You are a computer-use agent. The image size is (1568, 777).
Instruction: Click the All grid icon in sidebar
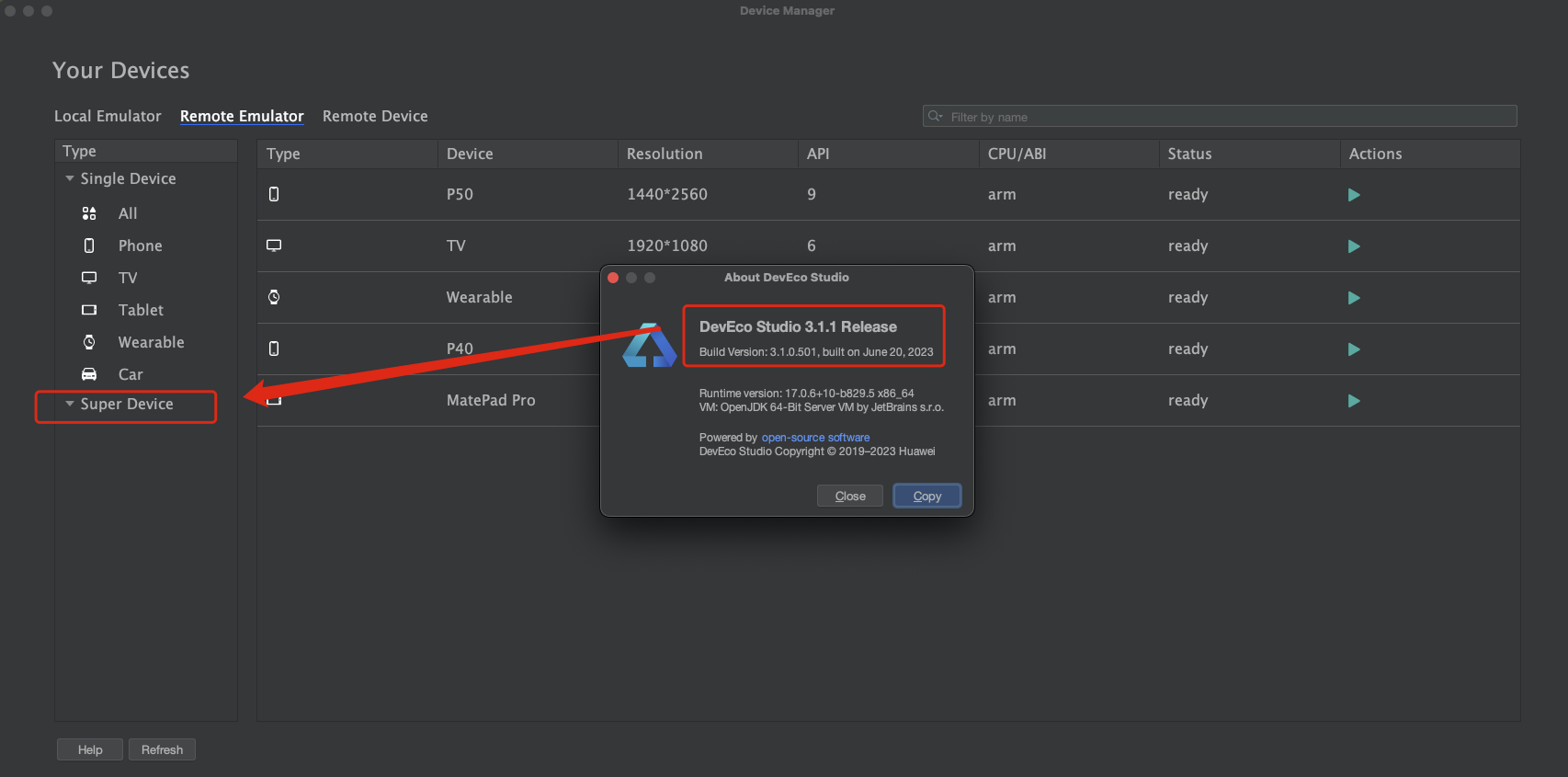[89, 213]
